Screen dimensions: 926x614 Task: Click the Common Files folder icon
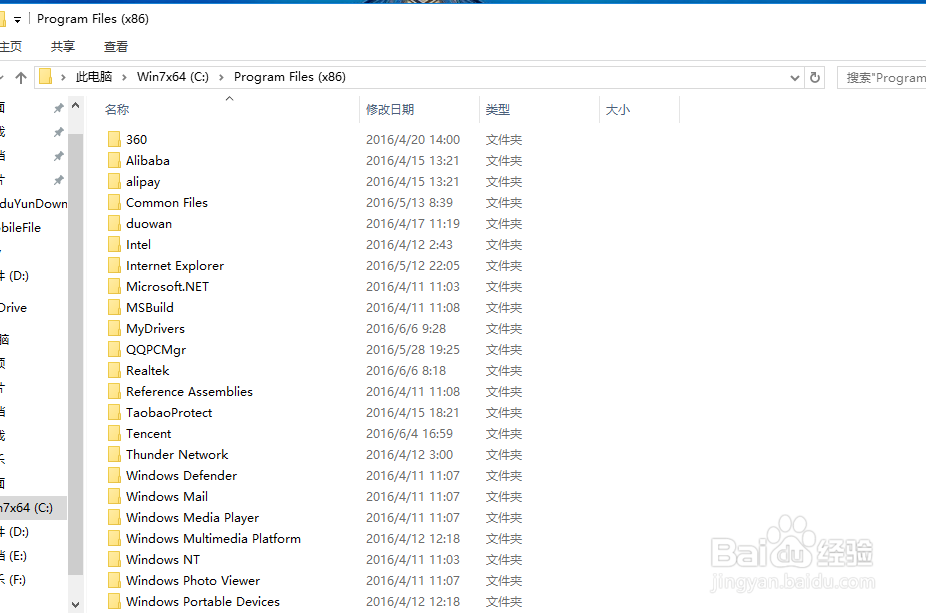(115, 203)
